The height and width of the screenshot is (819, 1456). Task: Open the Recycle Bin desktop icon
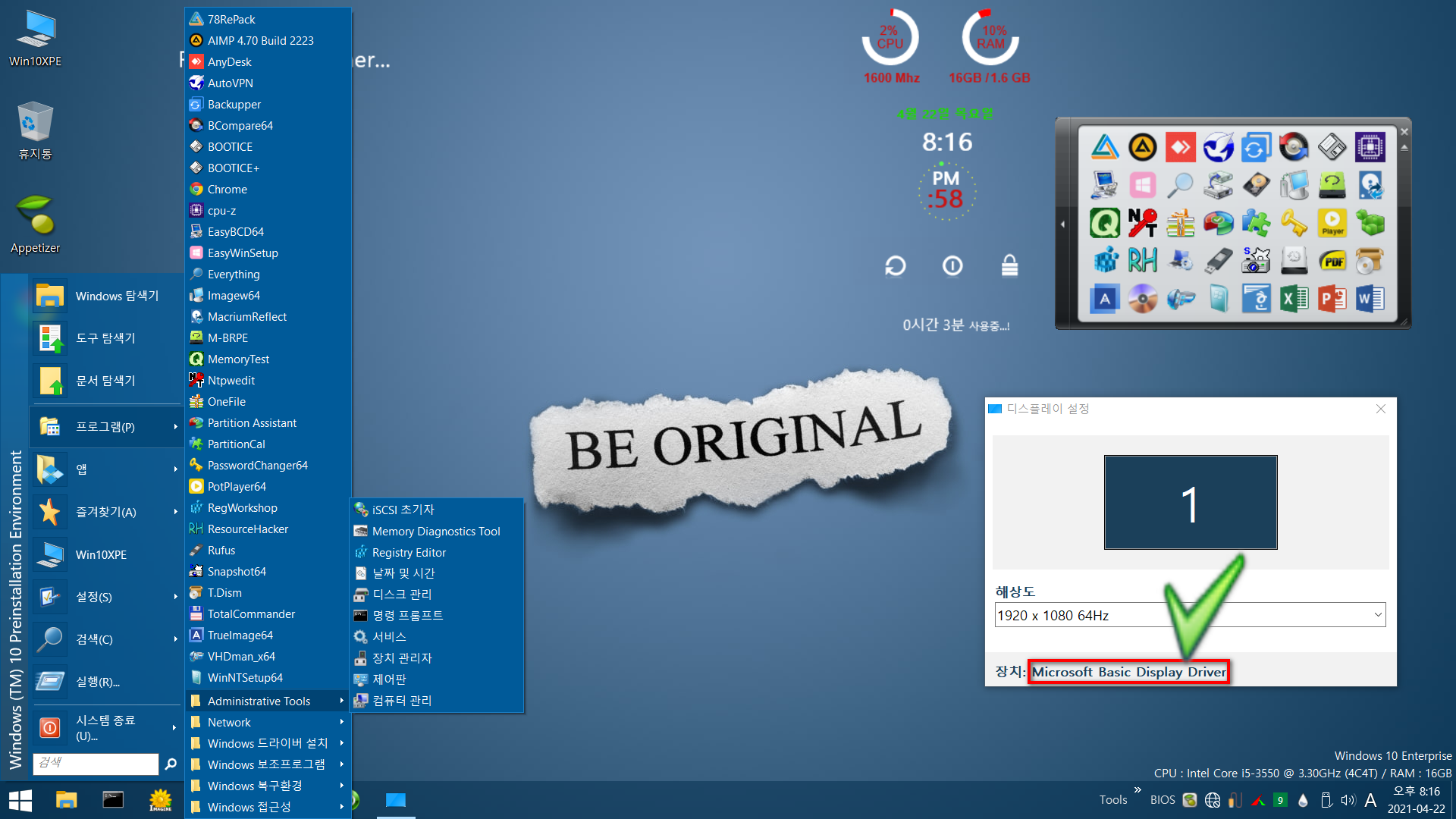pyautogui.click(x=35, y=130)
